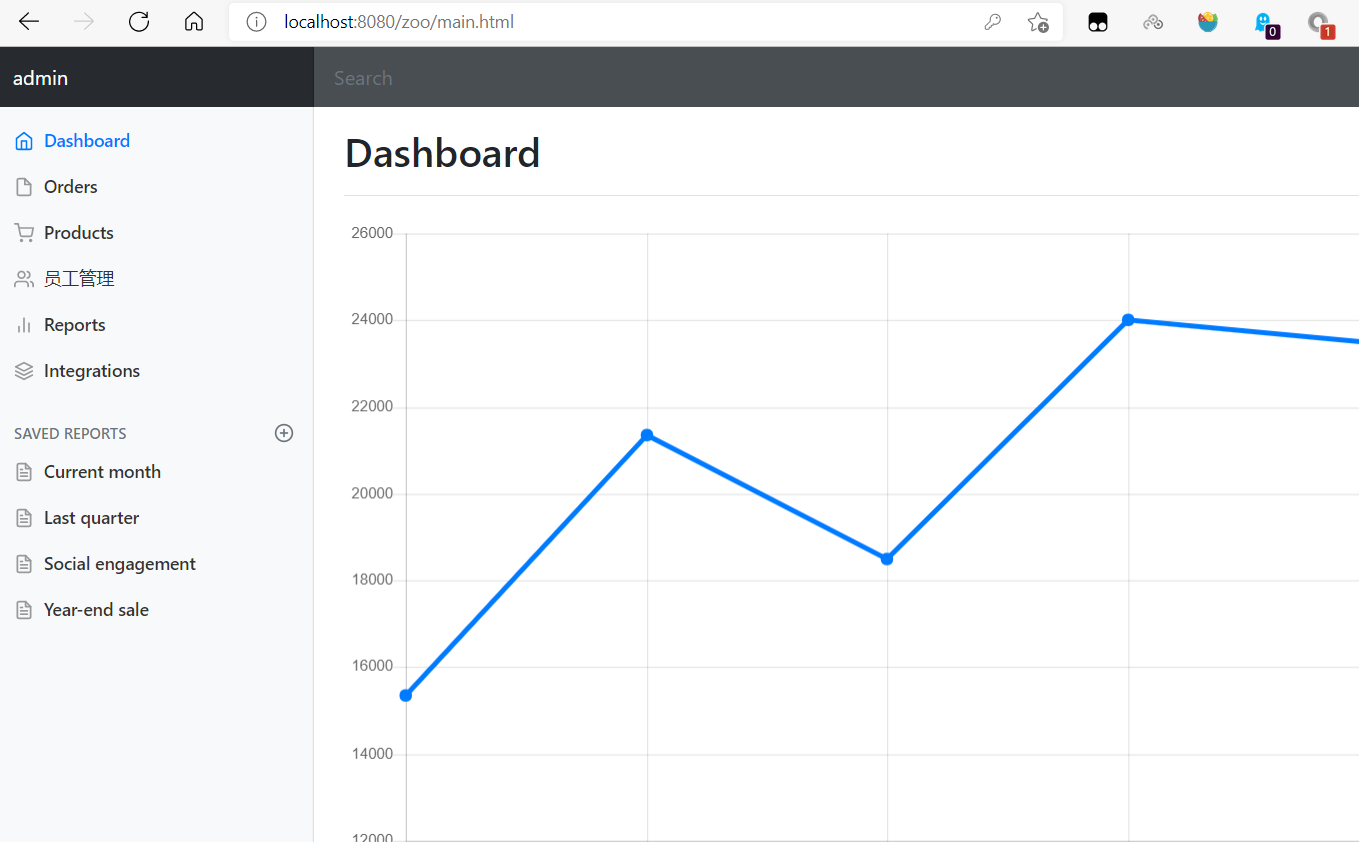This screenshot has height=842, width=1359.
Task: Click the browser back arrow
Action: (29, 22)
